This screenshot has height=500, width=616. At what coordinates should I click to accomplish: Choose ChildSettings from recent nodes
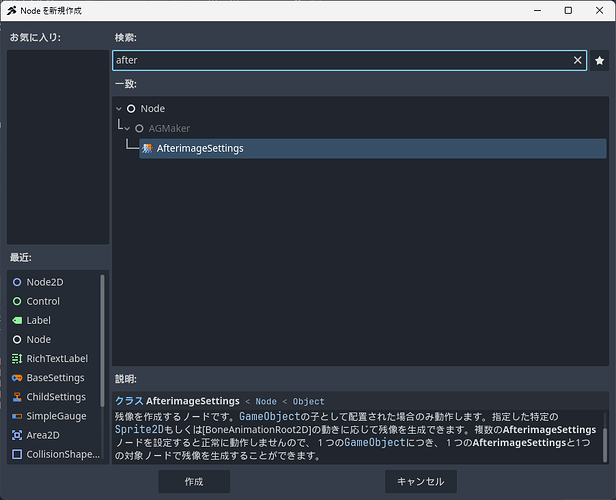tap(55, 397)
